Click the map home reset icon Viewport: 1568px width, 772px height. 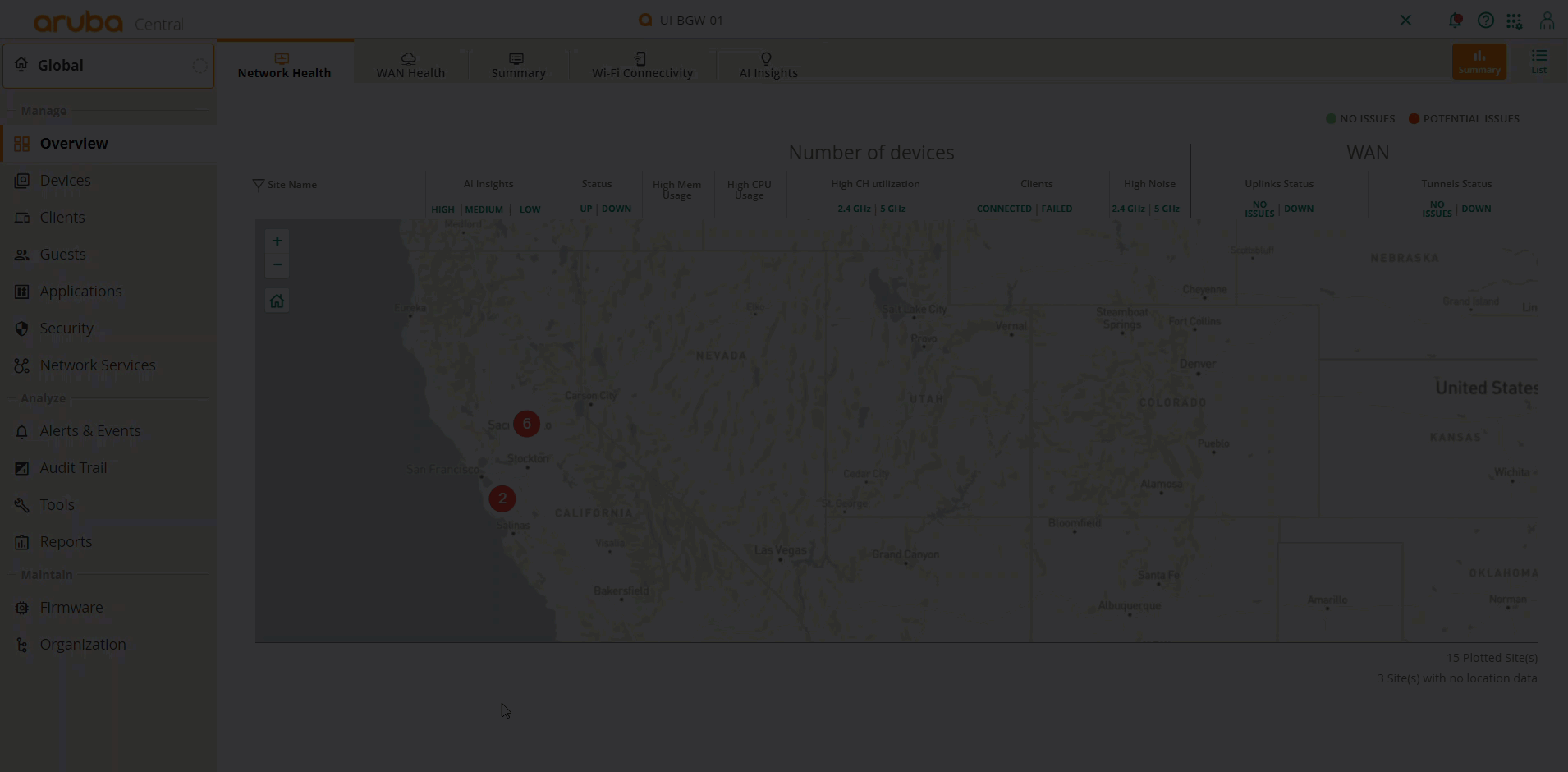click(277, 301)
